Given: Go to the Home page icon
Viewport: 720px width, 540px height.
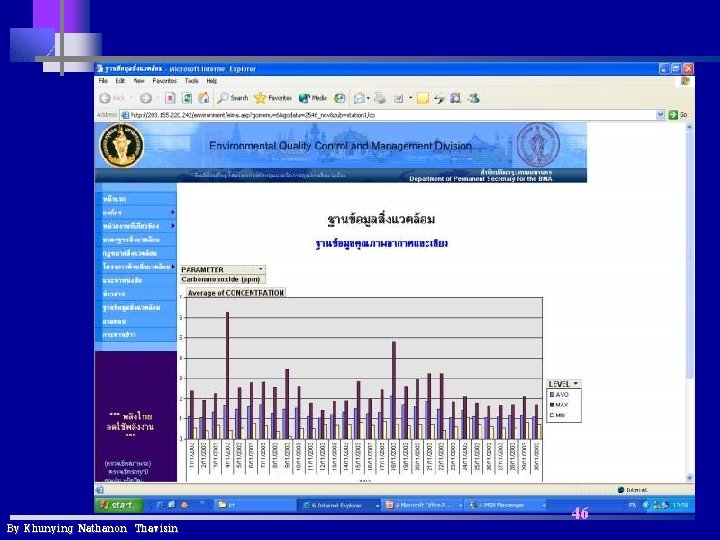Looking at the screenshot, I should click(203, 98).
